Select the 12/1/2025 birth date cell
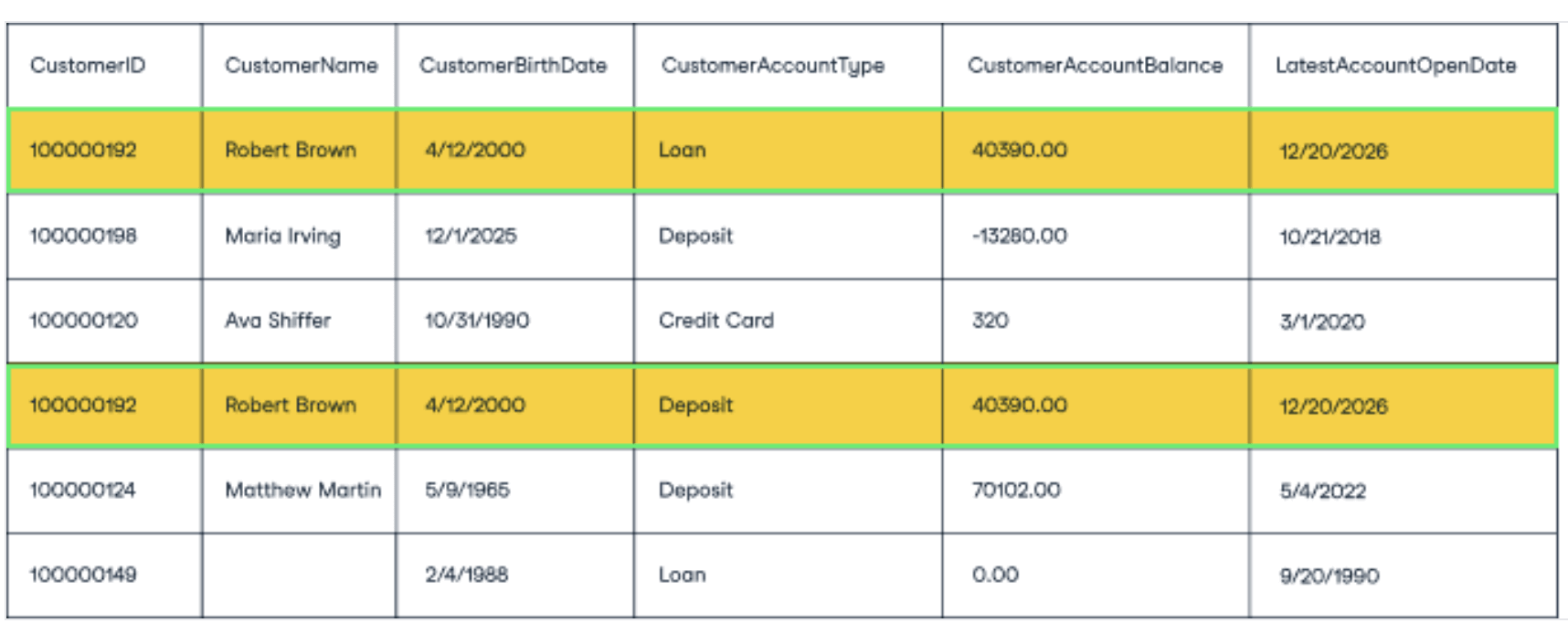Viewport: 1568px width, 623px height. pyautogui.click(x=514, y=236)
